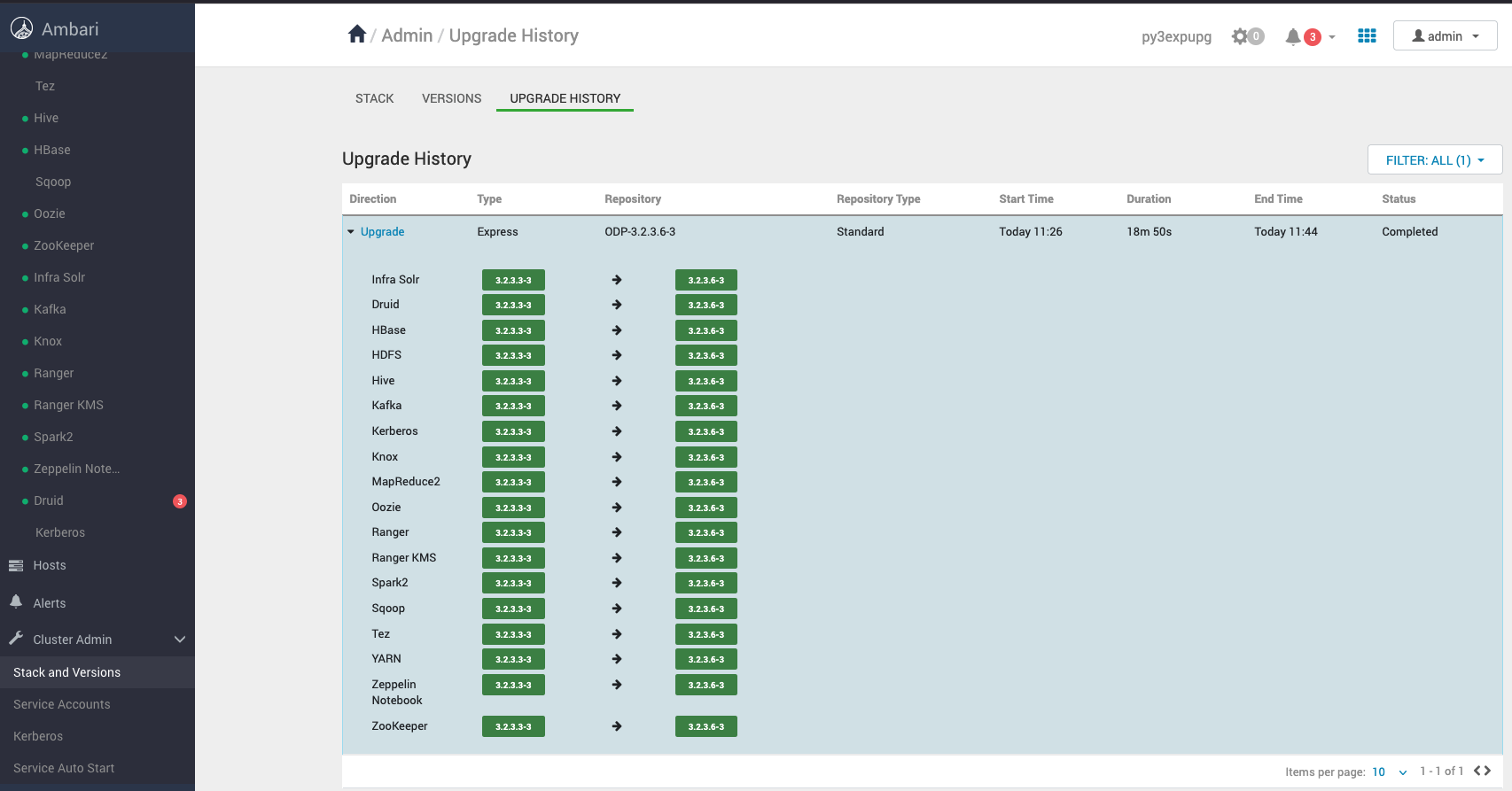
Task: Click the Standard repository type cell
Action: point(861,232)
